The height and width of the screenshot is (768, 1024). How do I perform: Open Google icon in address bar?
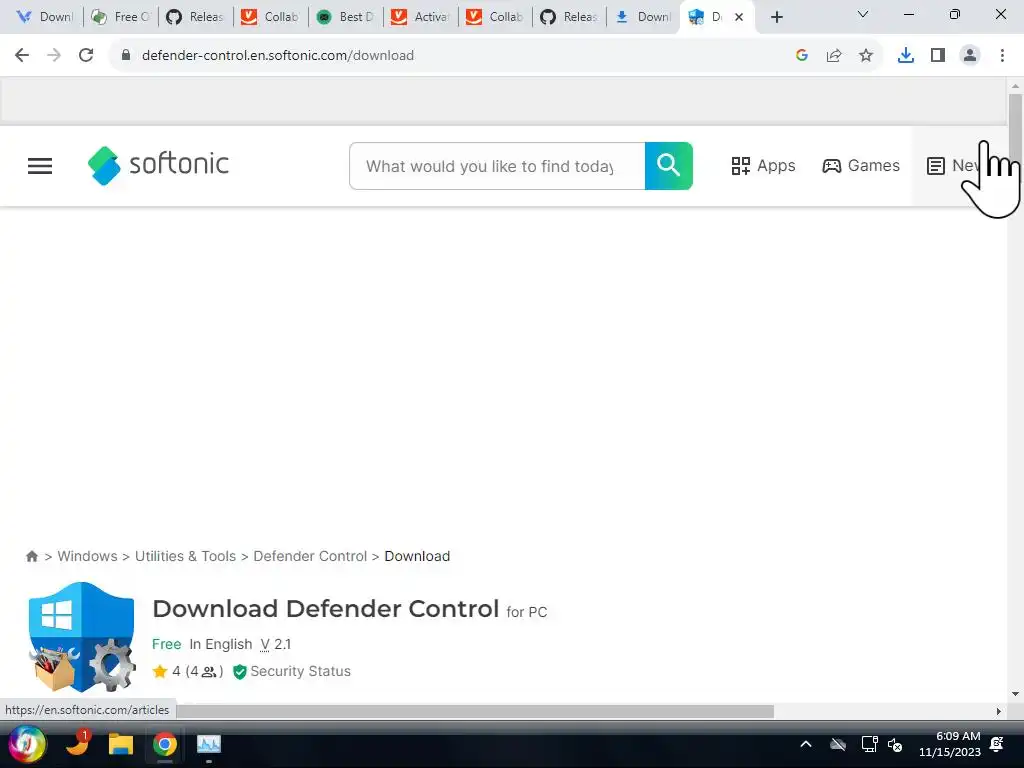tap(802, 56)
